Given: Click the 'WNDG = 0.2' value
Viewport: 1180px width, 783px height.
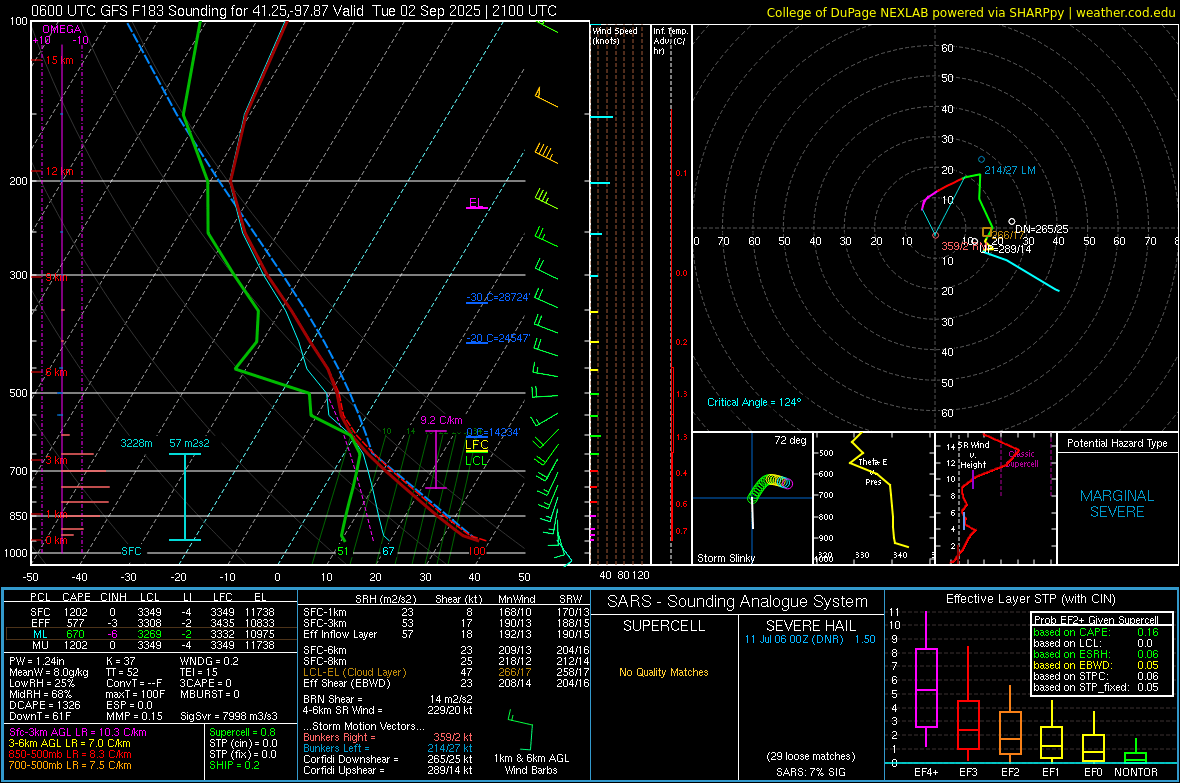Looking at the screenshot, I should pos(209,661).
